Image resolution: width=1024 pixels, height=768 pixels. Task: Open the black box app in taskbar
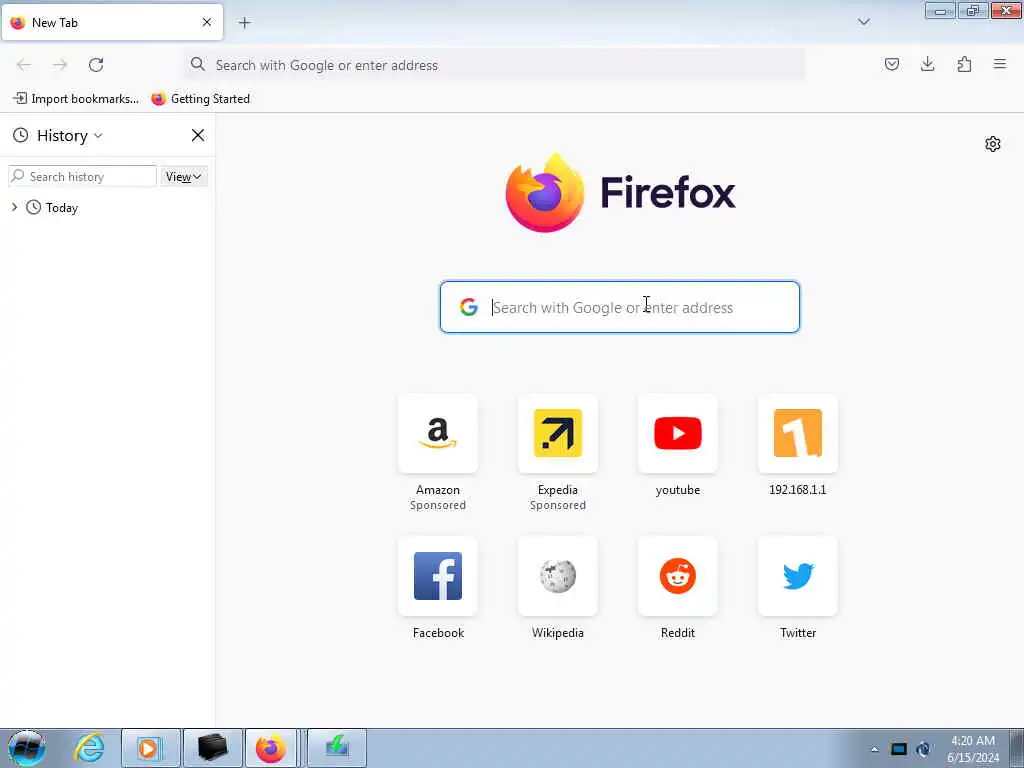[212, 748]
